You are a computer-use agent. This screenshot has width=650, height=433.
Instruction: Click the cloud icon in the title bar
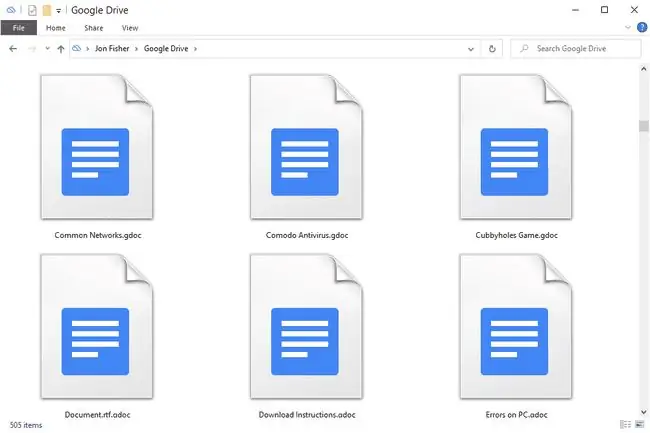(x=11, y=10)
